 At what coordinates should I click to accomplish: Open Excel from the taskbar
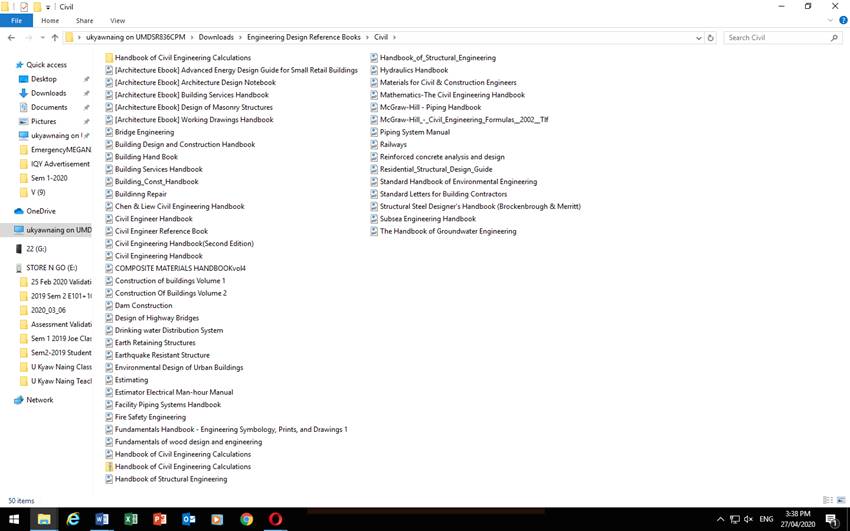(x=131, y=519)
